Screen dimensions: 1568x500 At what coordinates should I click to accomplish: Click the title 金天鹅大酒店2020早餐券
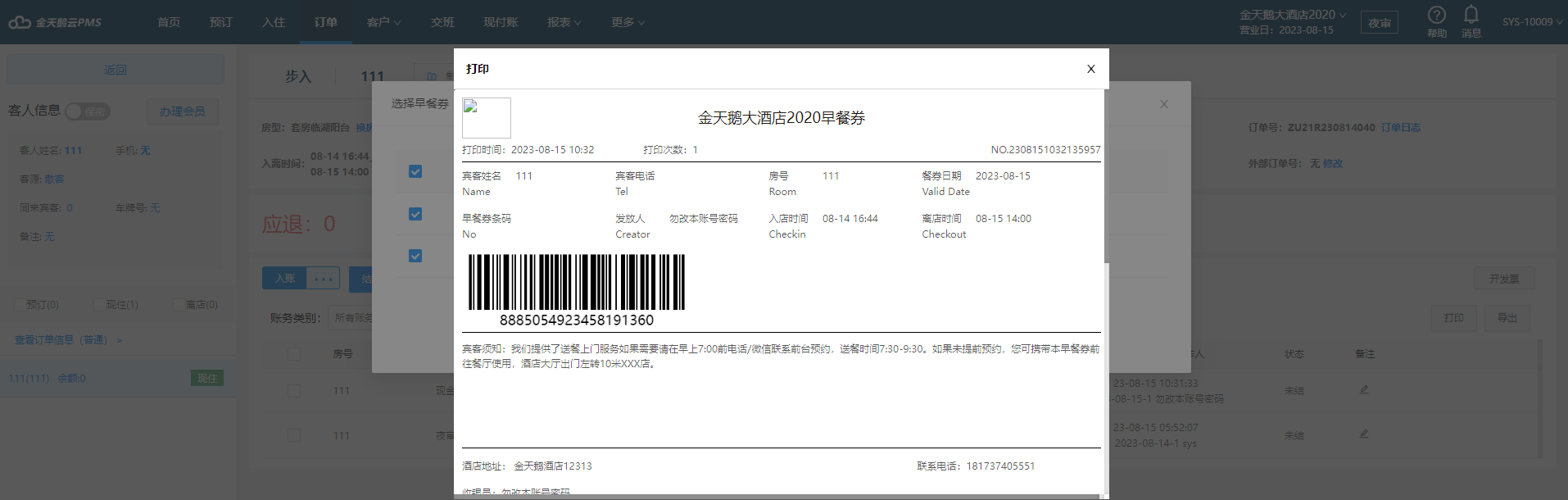click(x=782, y=118)
